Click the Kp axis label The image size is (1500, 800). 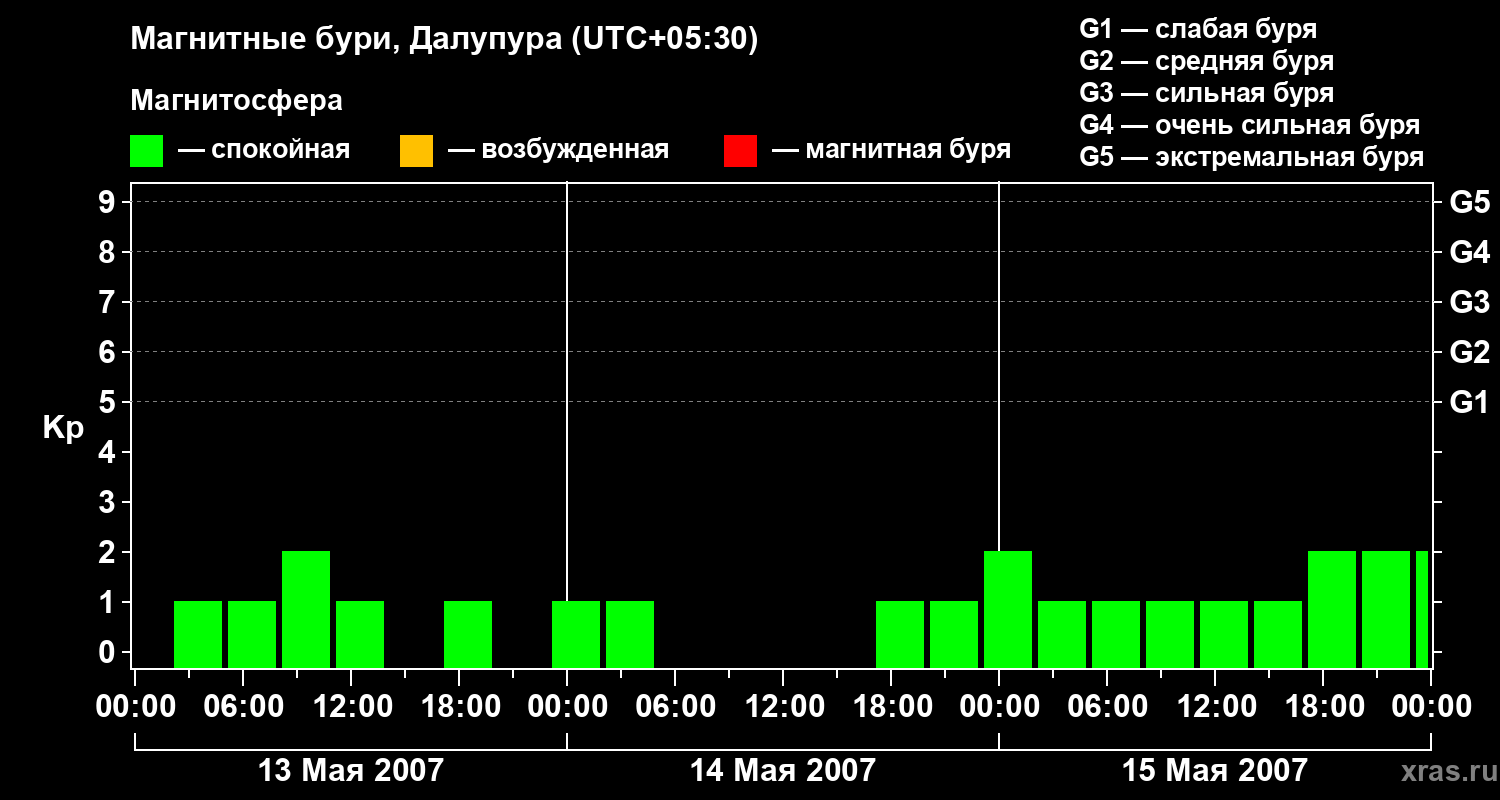(63, 428)
